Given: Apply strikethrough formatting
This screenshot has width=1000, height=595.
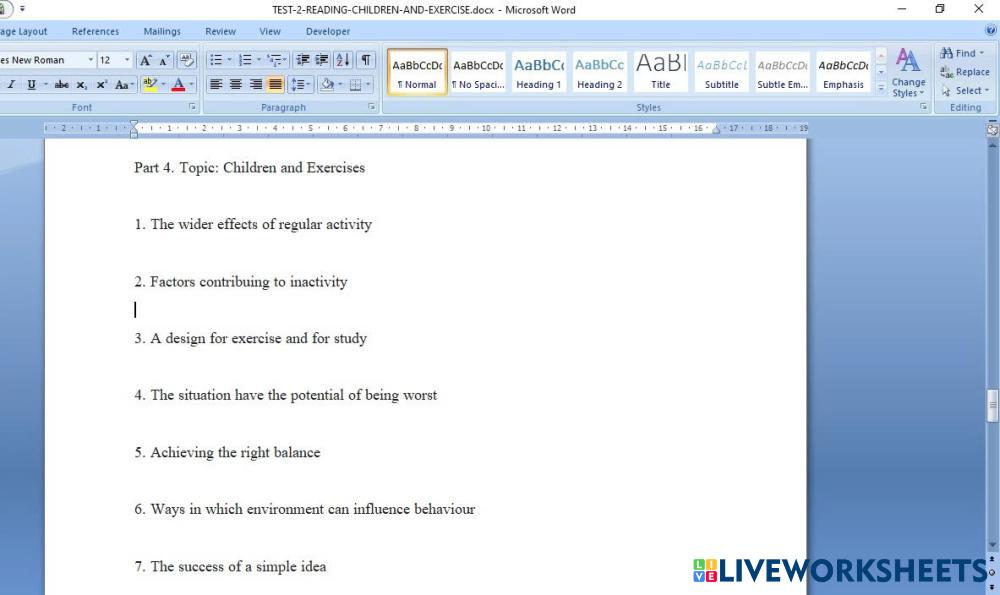Looking at the screenshot, I should coord(62,85).
